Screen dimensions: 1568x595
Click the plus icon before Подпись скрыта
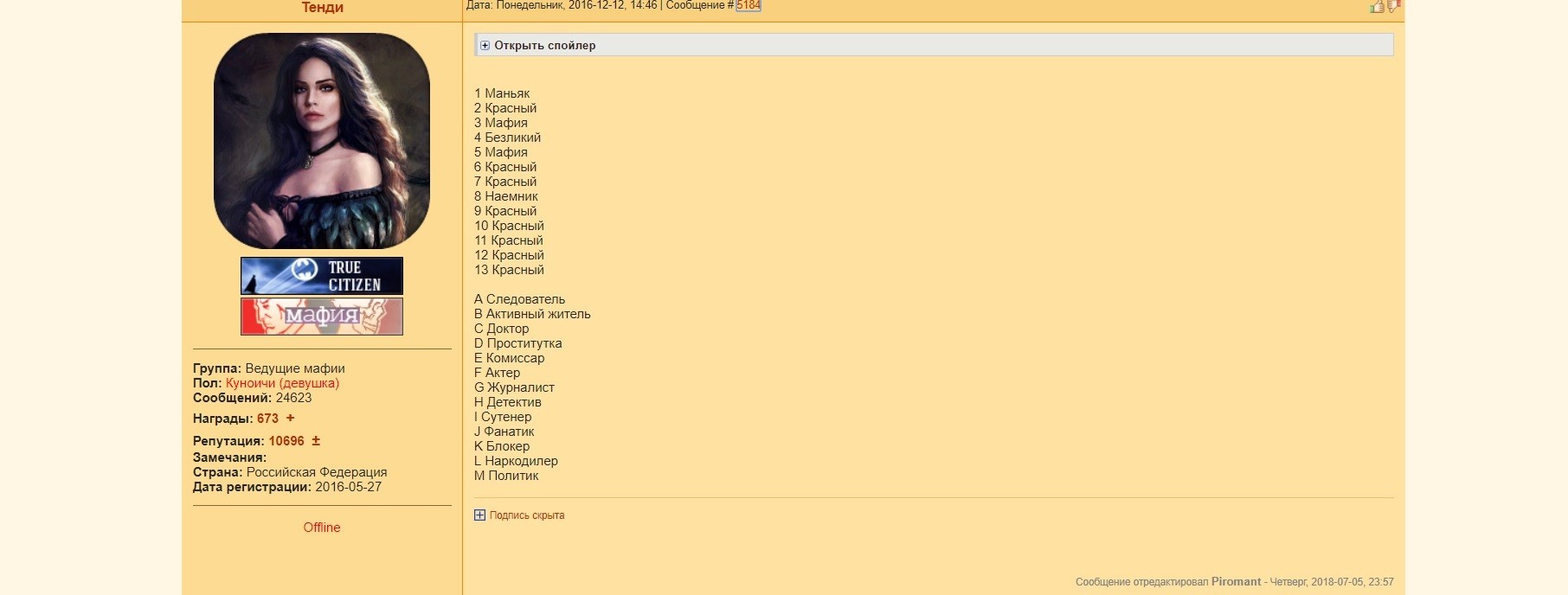[480, 515]
